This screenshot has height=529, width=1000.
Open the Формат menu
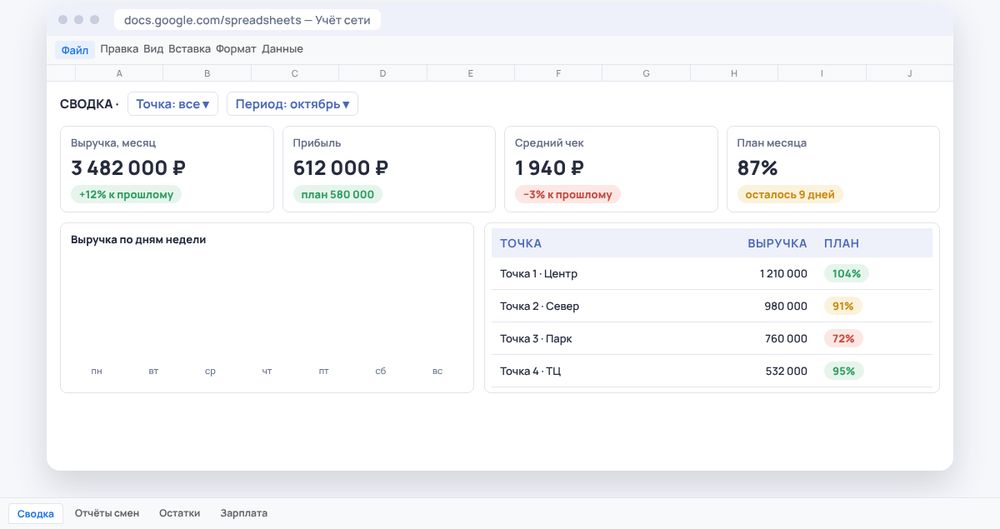click(235, 48)
